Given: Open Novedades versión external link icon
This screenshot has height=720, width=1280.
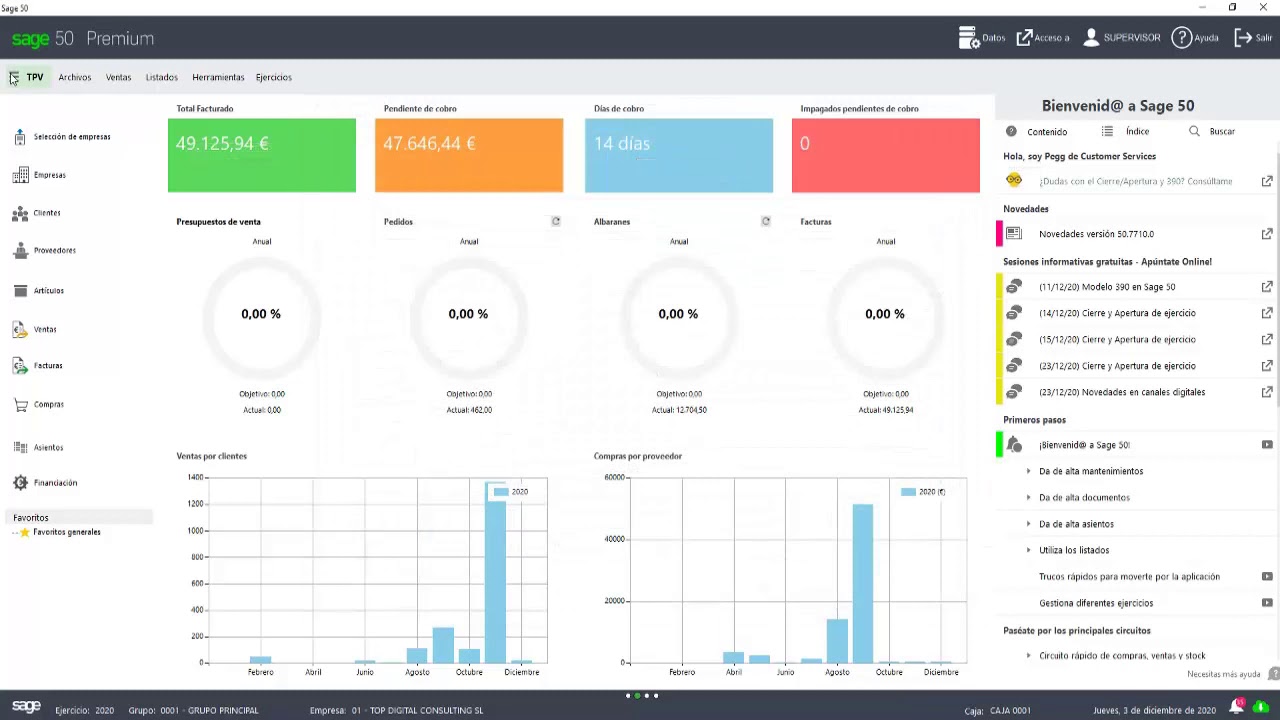Looking at the screenshot, I should pos(1267,234).
